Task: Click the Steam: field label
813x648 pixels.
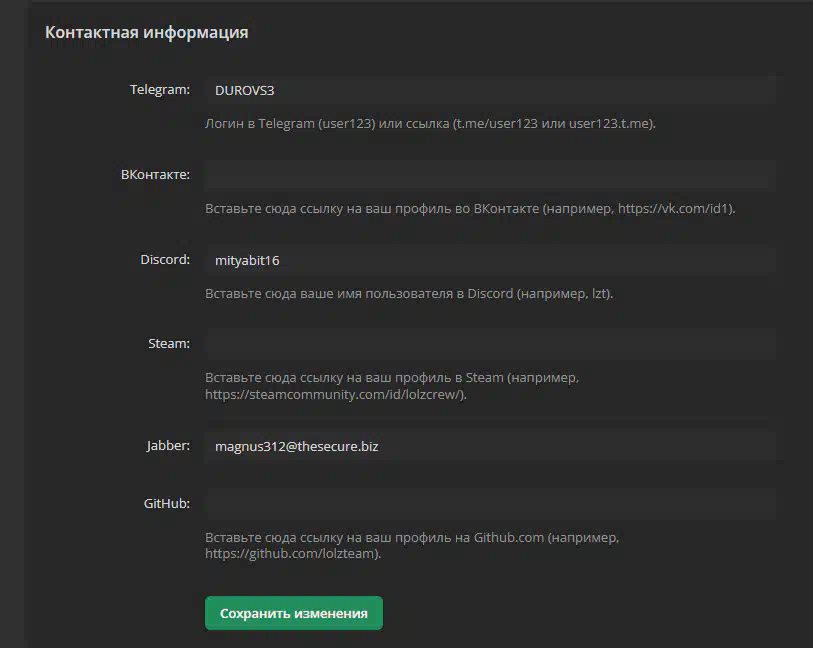Action: [x=169, y=344]
